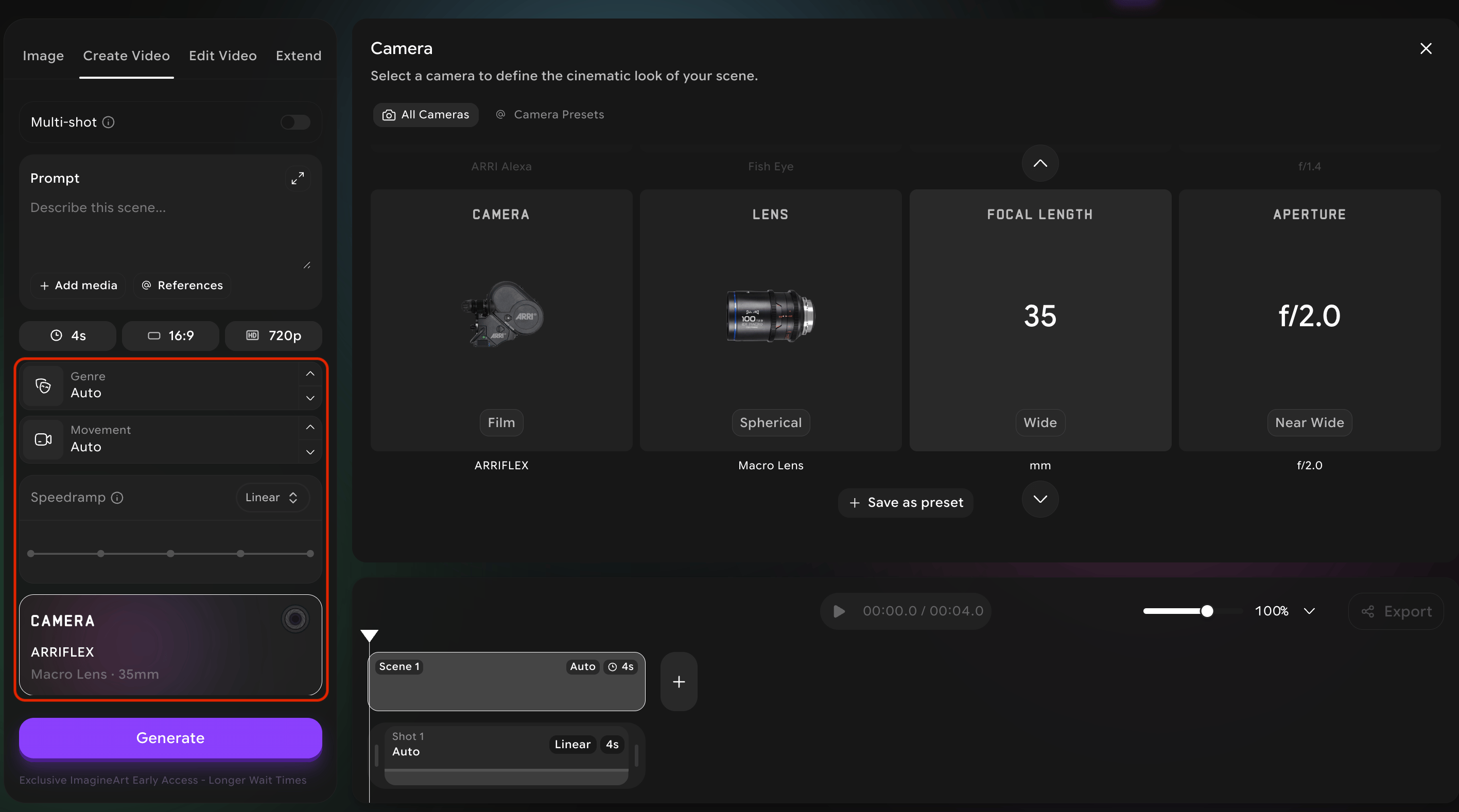Click the Film tag
The height and width of the screenshot is (812, 1459).
click(501, 423)
